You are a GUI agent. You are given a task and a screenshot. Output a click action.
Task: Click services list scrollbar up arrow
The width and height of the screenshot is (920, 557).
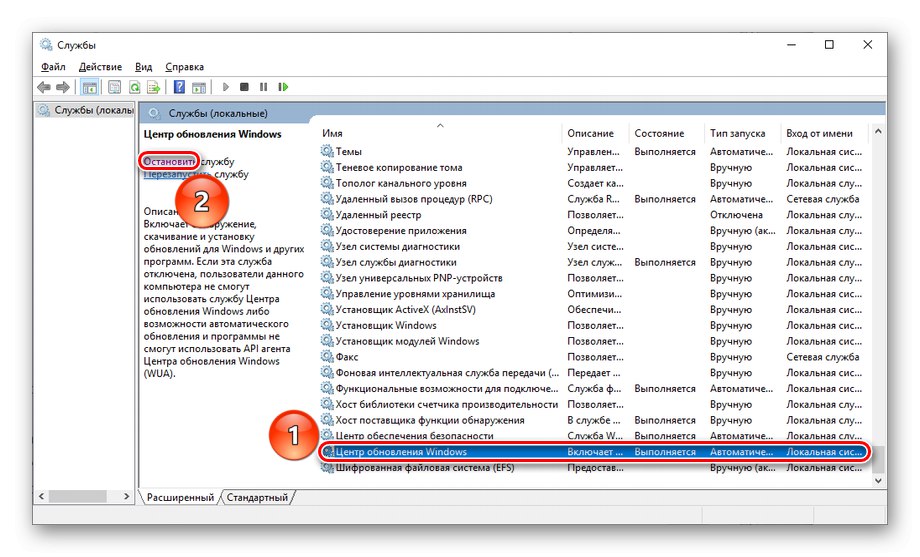pos(878,131)
